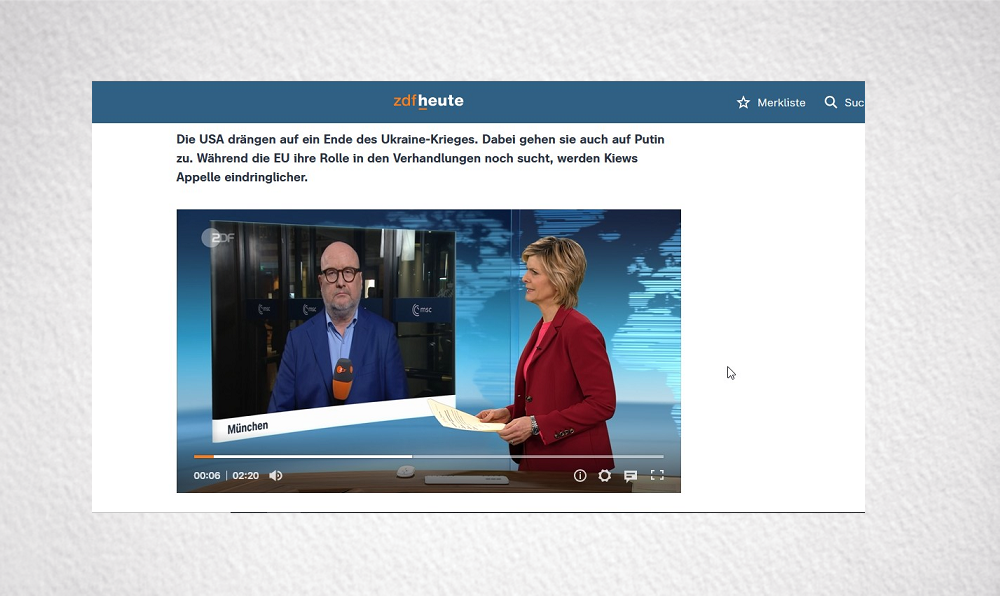Show video info via circled i icon
The height and width of the screenshot is (596, 1000).
pyautogui.click(x=580, y=476)
